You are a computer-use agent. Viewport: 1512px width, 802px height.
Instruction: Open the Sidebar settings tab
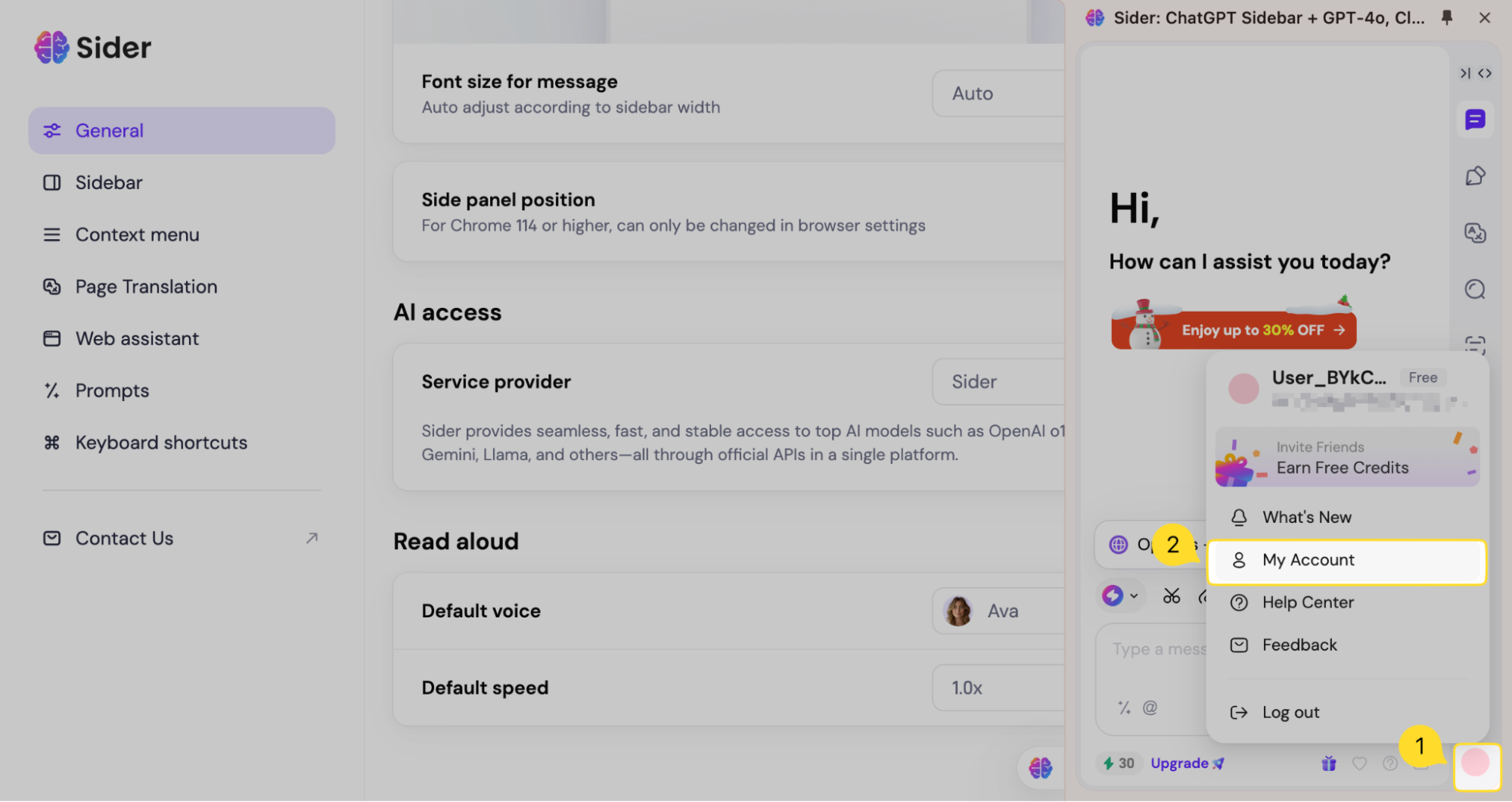point(182,183)
